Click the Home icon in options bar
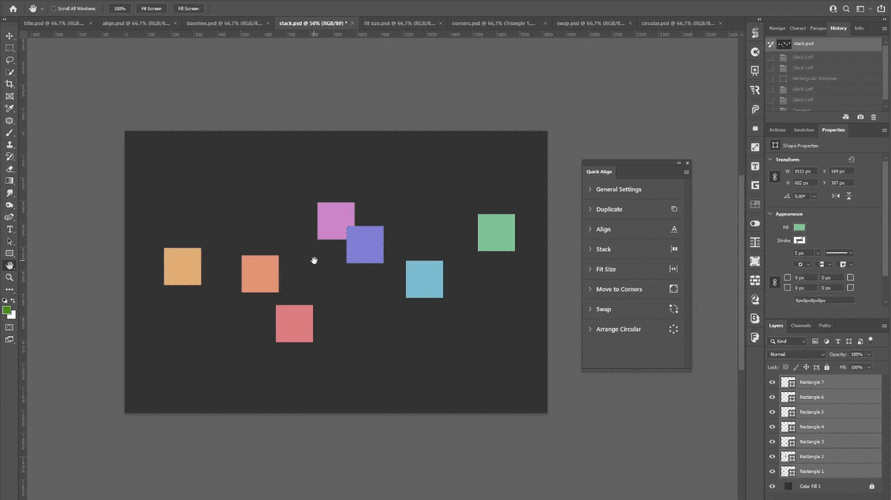The height and width of the screenshot is (500, 891). (x=13, y=8)
